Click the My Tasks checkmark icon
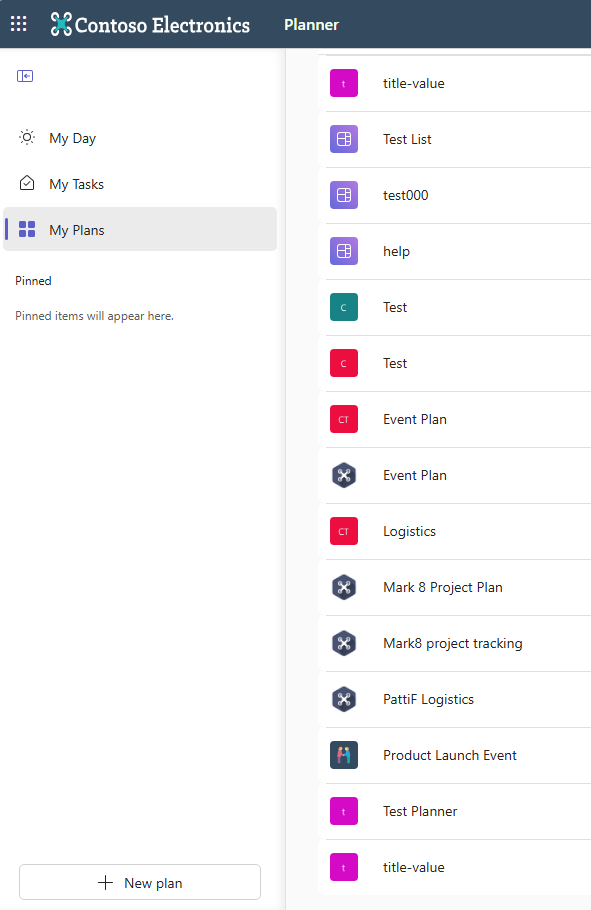Viewport: 591px width, 910px height. [27, 183]
